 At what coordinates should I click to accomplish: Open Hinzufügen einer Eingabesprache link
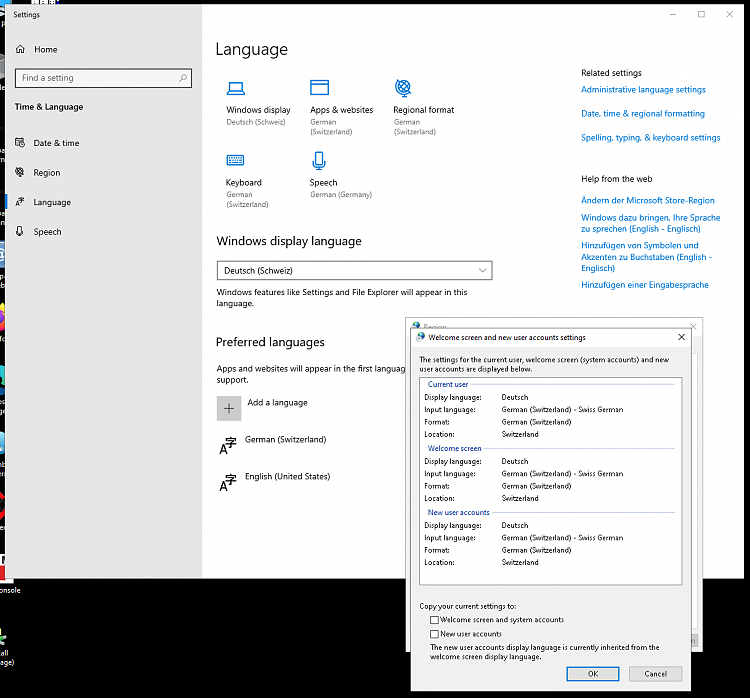coord(645,285)
